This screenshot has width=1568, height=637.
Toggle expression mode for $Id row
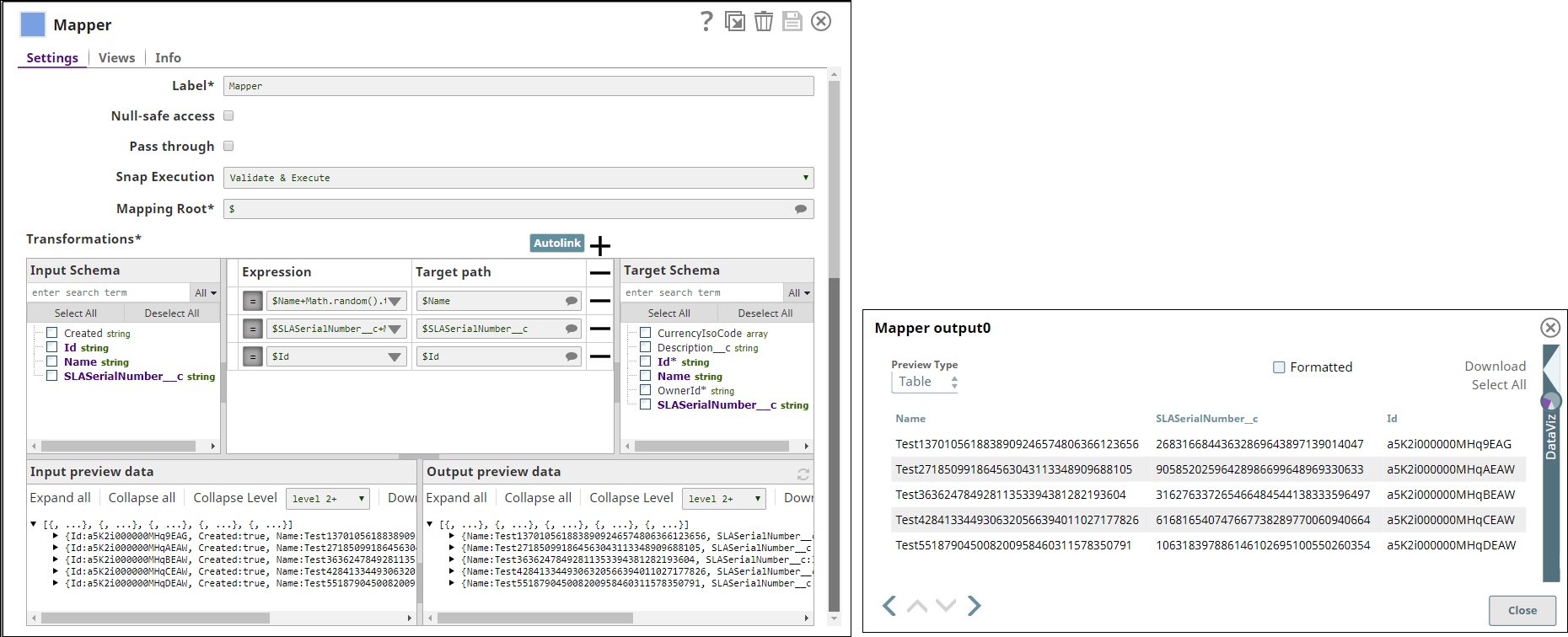(252, 356)
